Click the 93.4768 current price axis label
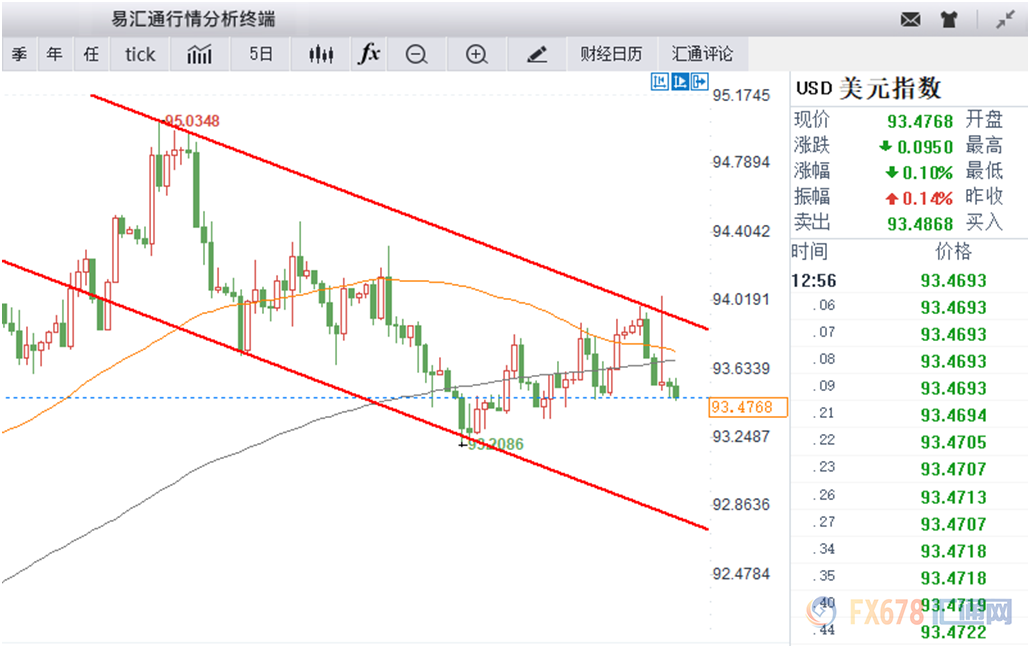This screenshot has width=1030, height=648. coord(748,407)
